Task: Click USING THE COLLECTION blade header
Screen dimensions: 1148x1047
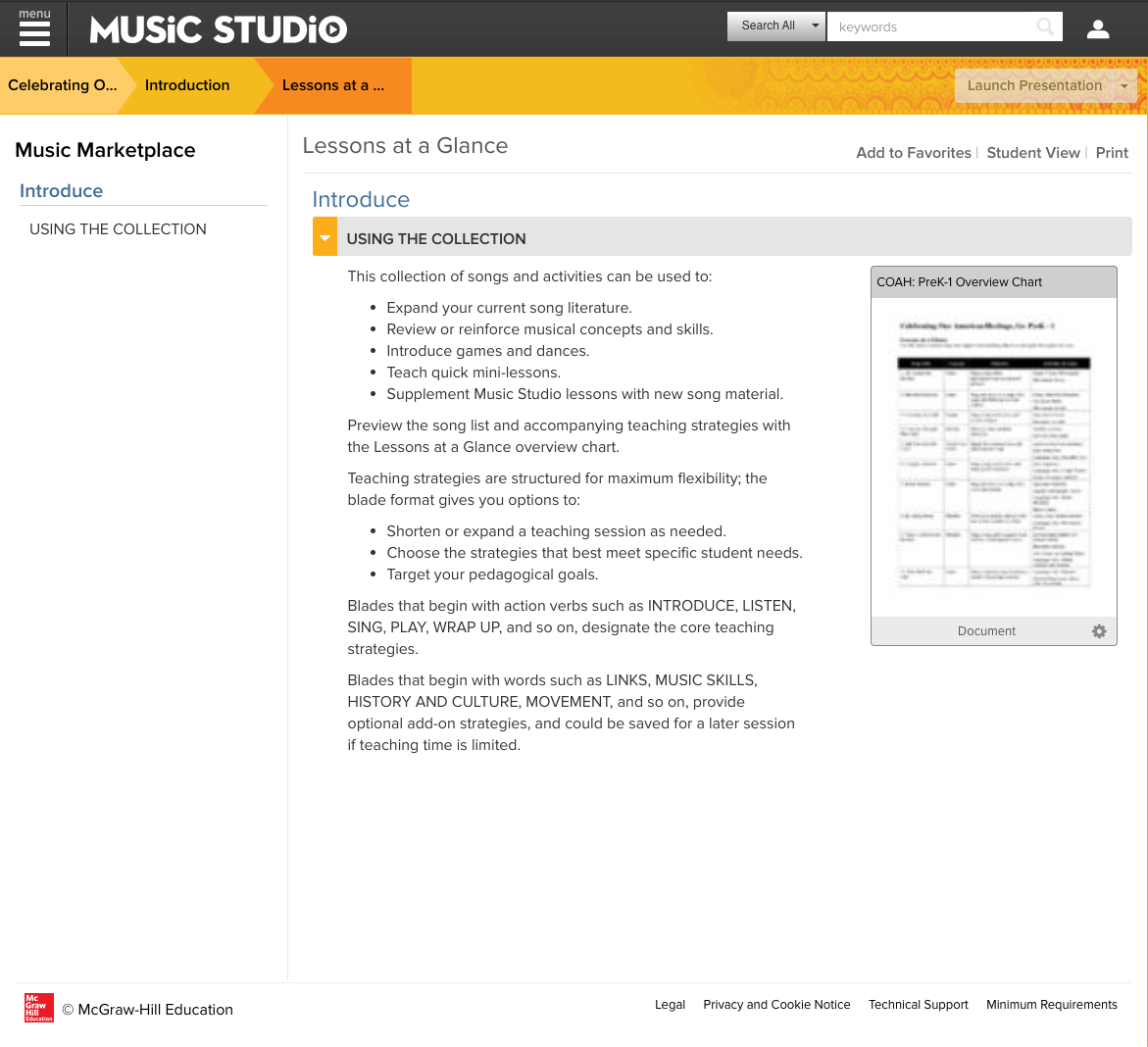Action: tap(723, 237)
